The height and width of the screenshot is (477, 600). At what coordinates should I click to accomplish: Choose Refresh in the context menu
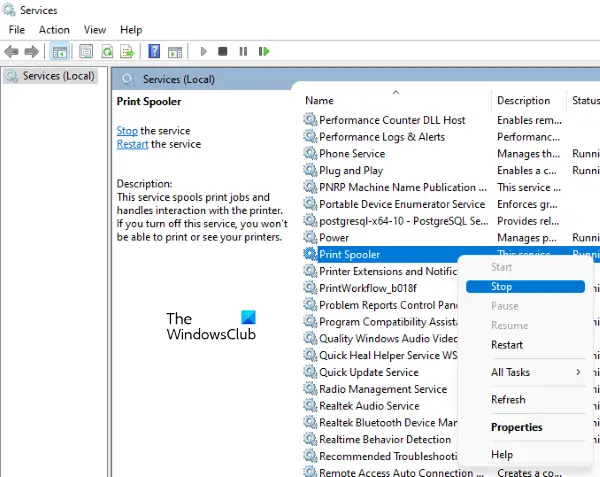click(508, 399)
